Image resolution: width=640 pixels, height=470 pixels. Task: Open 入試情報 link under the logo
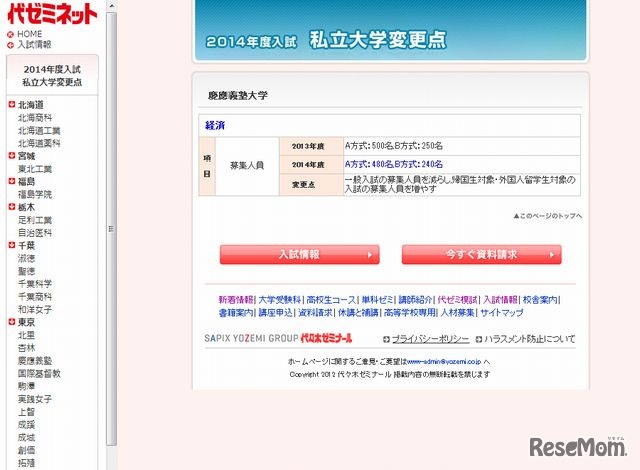pos(34,44)
